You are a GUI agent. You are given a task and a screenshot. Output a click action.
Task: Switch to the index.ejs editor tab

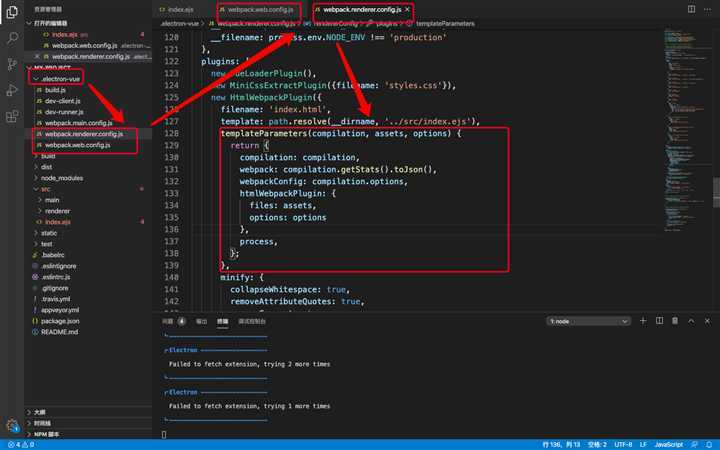(x=177, y=9)
